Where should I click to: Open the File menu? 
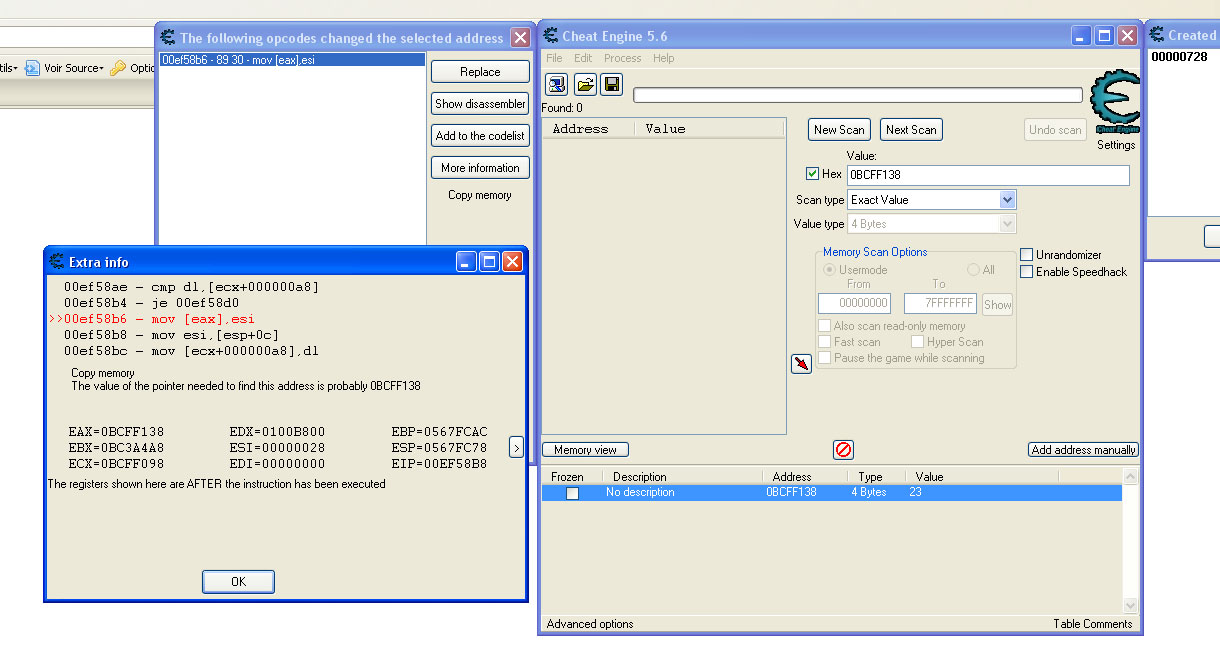[554, 58]
